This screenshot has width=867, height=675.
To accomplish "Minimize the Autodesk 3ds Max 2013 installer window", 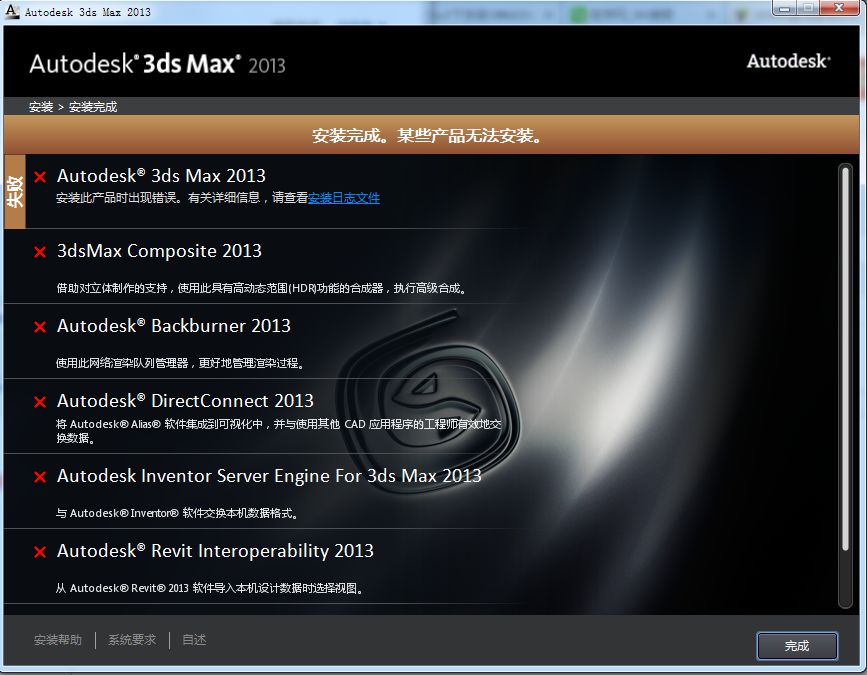I will coord(785,8).
